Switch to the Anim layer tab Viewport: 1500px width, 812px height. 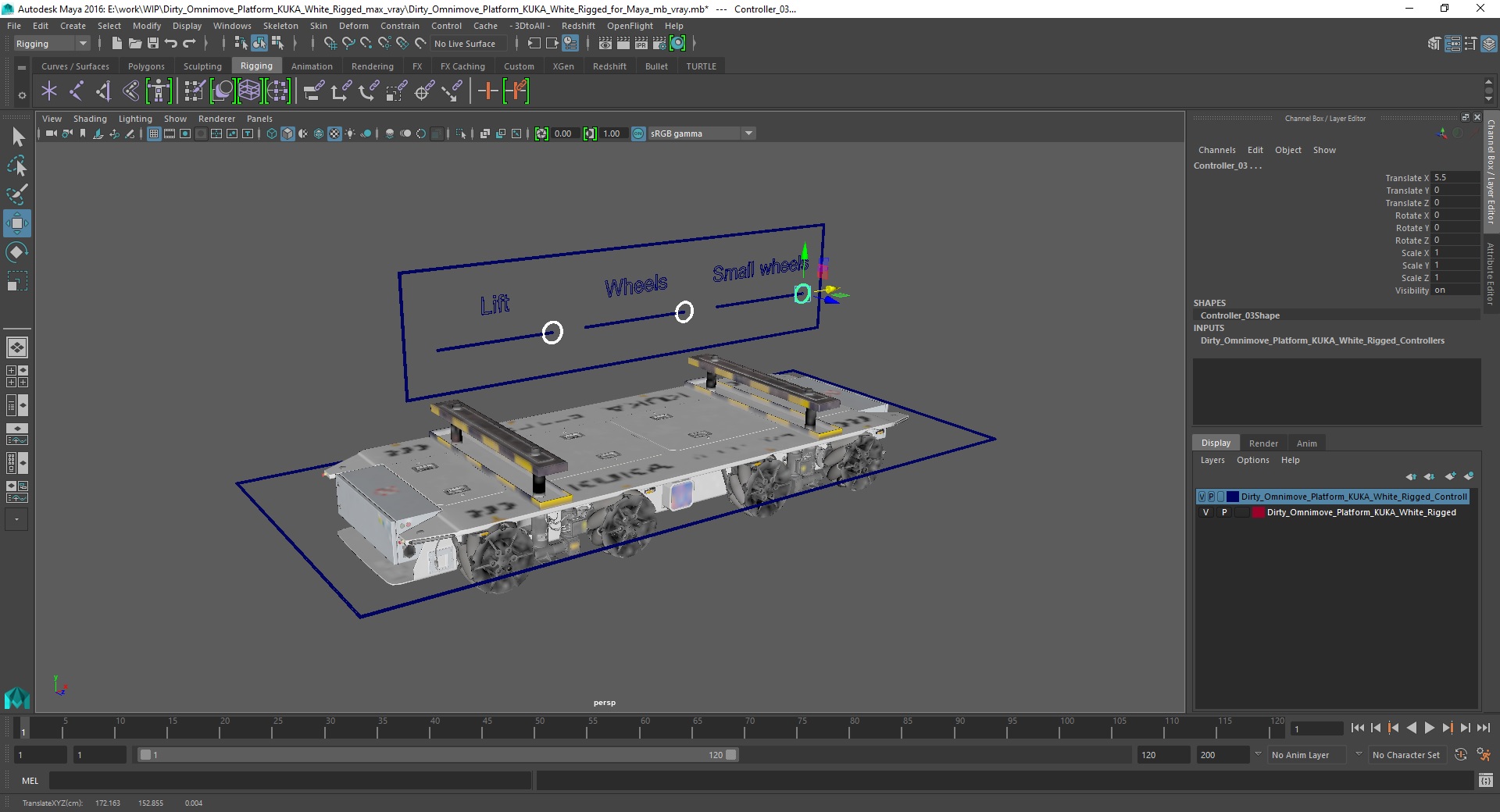point(1306,443)
